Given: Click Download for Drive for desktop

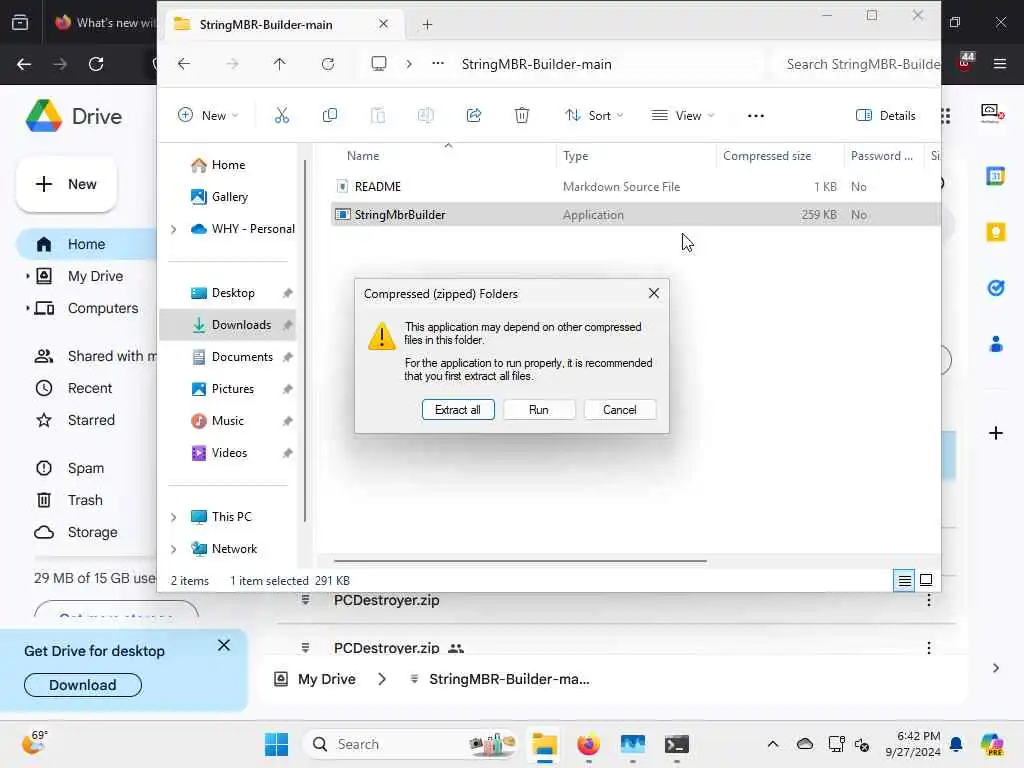Looking at the screenshot, I should pos(83,685).
